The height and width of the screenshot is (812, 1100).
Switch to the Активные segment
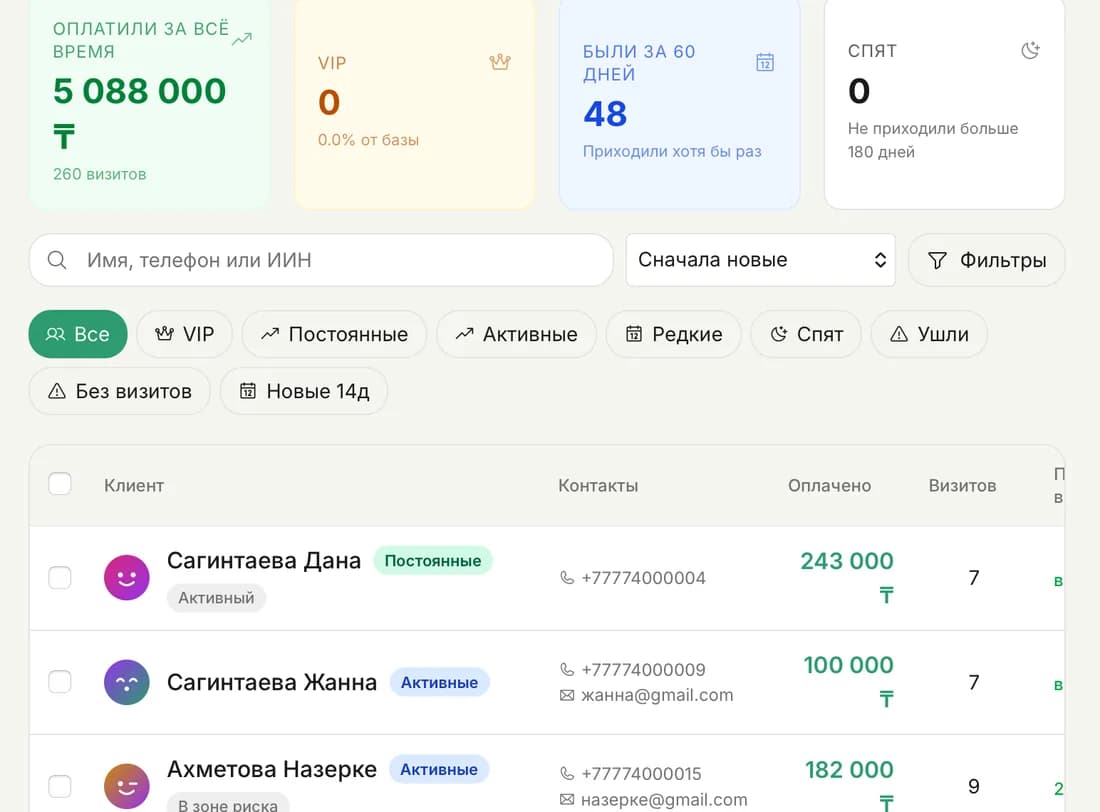(x=516, y=334)
